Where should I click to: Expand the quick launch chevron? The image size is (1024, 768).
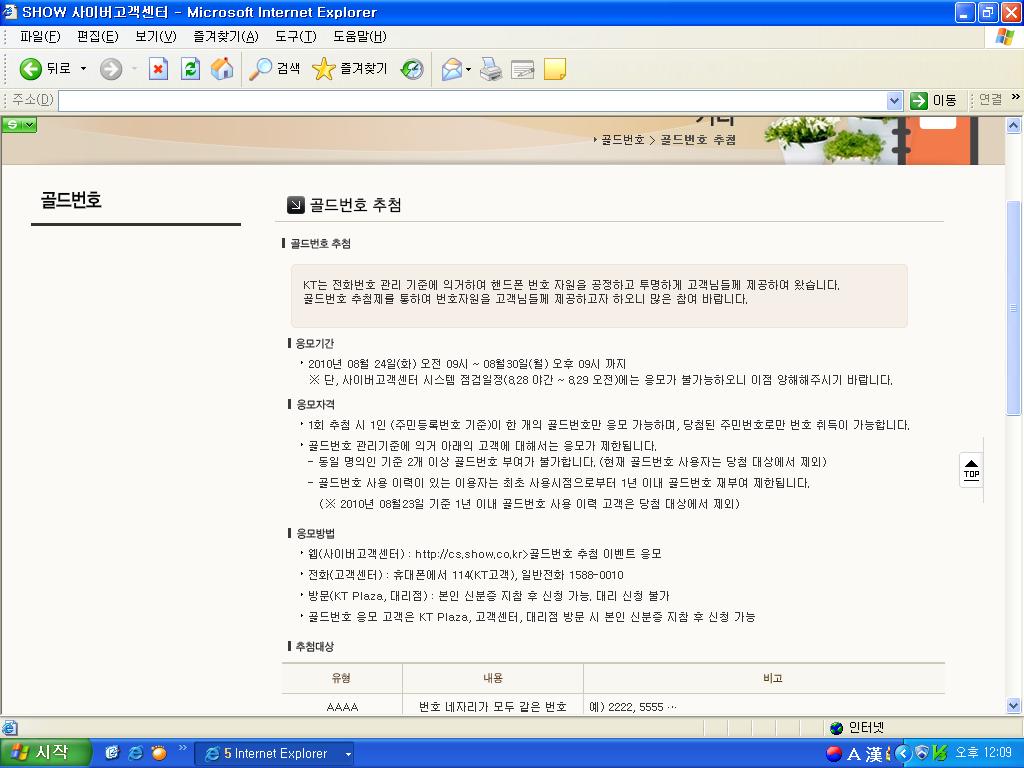182,748
